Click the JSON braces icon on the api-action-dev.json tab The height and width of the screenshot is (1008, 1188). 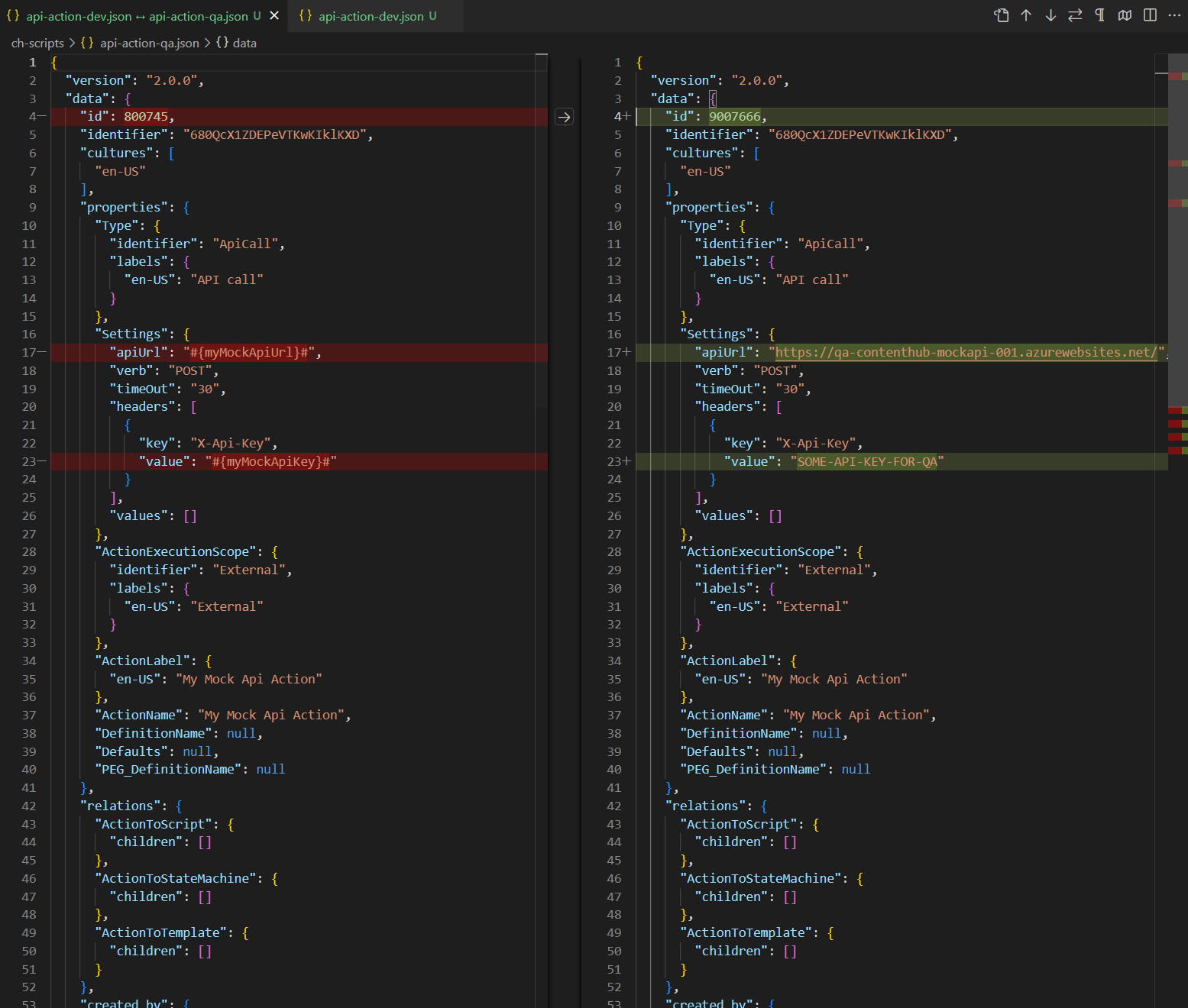(x=306, y=16)
